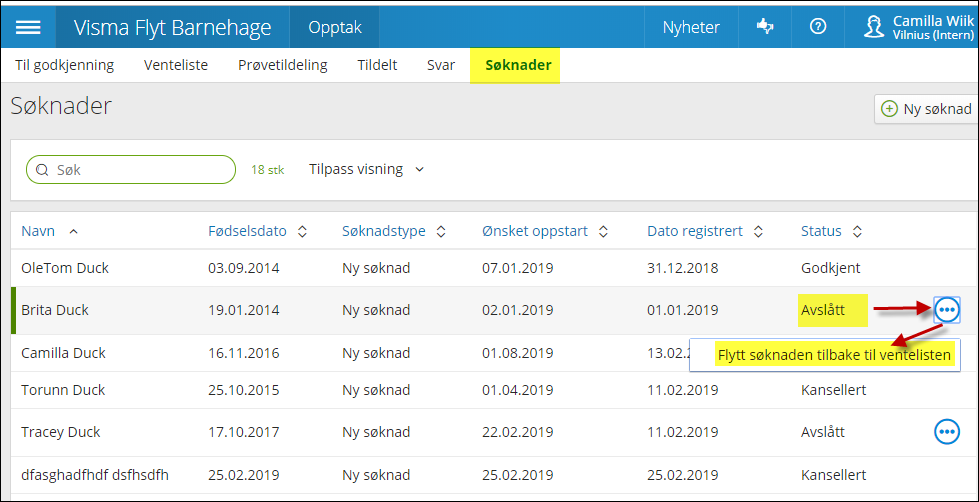The height and width of the screenshot is (502, 979).
Task: Sort by Søknadstype column arrows
Action: tap(441, 232)
